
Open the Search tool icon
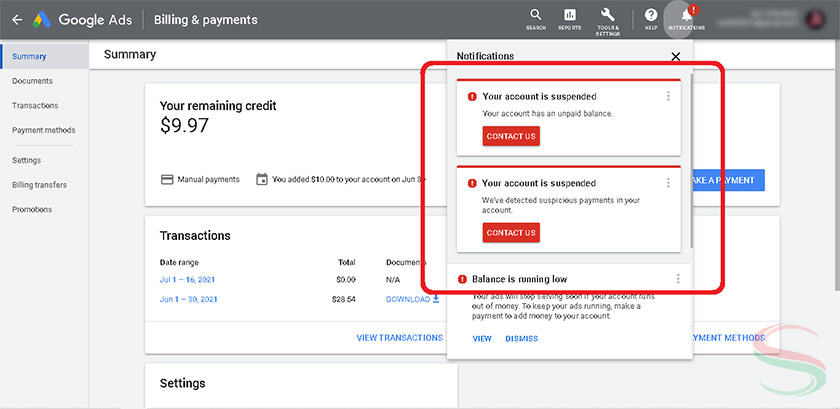[x=536, y=16]
